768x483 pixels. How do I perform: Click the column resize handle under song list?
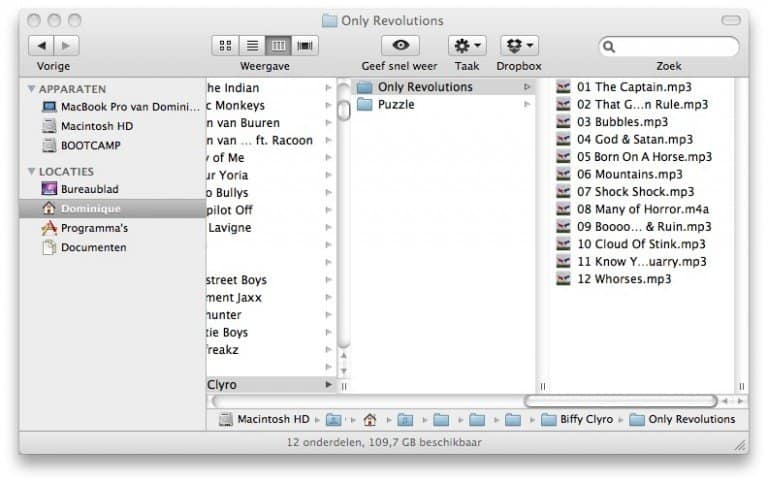742,386
